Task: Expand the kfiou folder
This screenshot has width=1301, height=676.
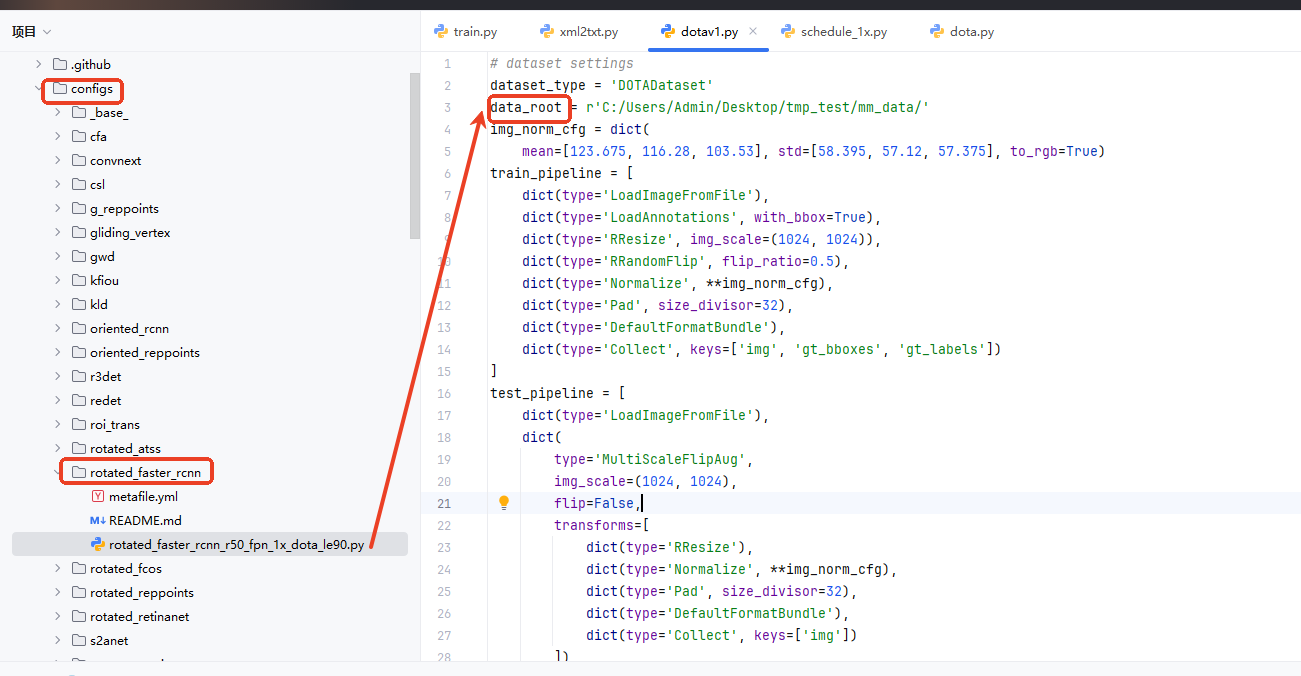Action: click(x=58, y=280)
